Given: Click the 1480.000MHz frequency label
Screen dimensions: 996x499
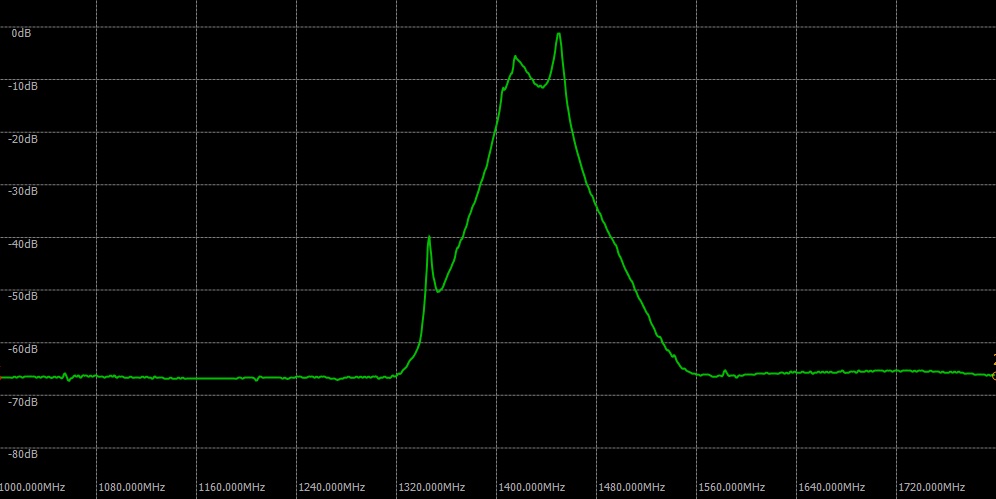Looking at the screenshot, I should click(x=631, y=488).
